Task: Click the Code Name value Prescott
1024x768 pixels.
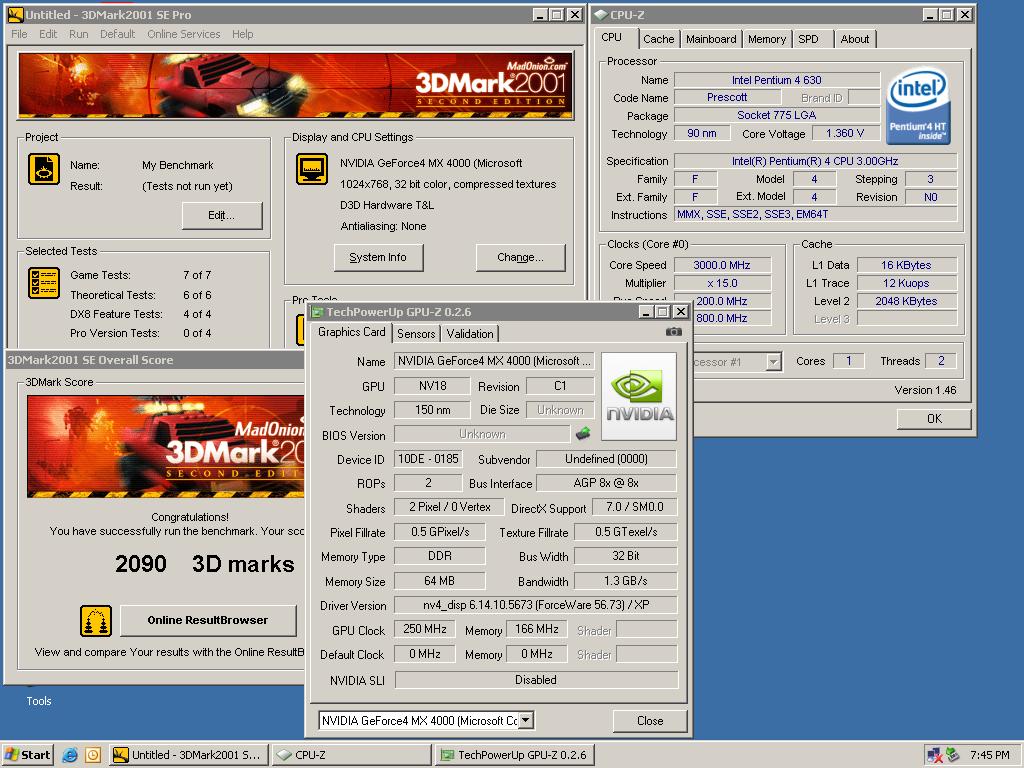Action: (727, 97)
